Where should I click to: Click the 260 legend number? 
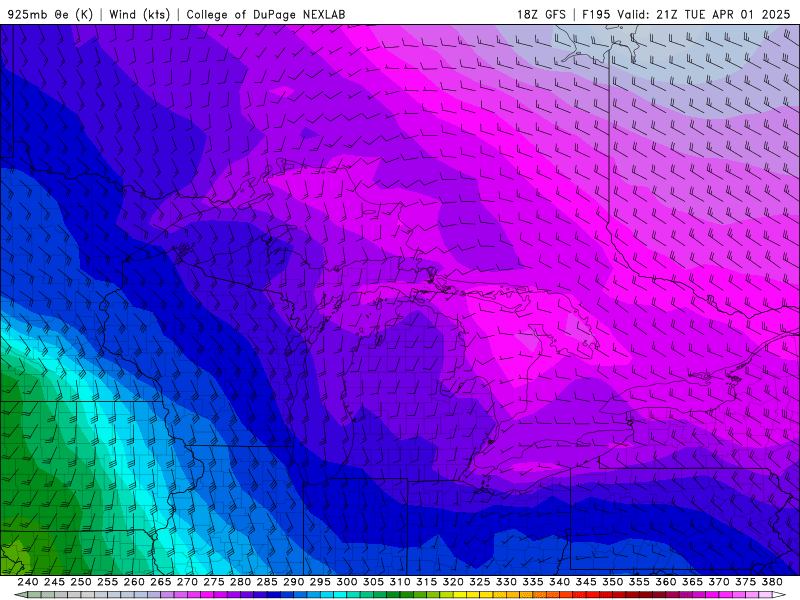tap(134, 582)
